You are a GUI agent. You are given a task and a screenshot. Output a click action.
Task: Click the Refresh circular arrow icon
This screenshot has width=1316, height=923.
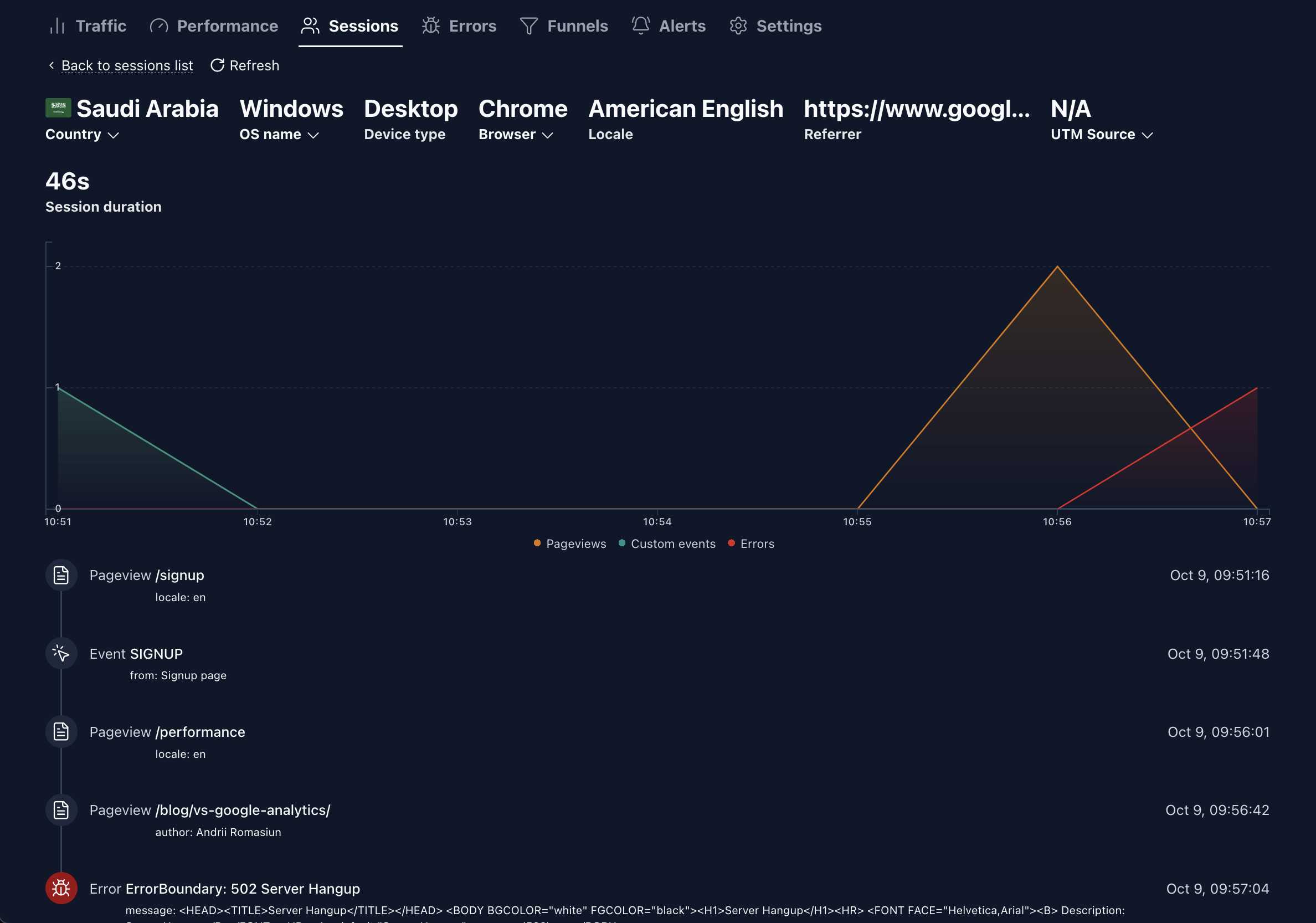217,65
